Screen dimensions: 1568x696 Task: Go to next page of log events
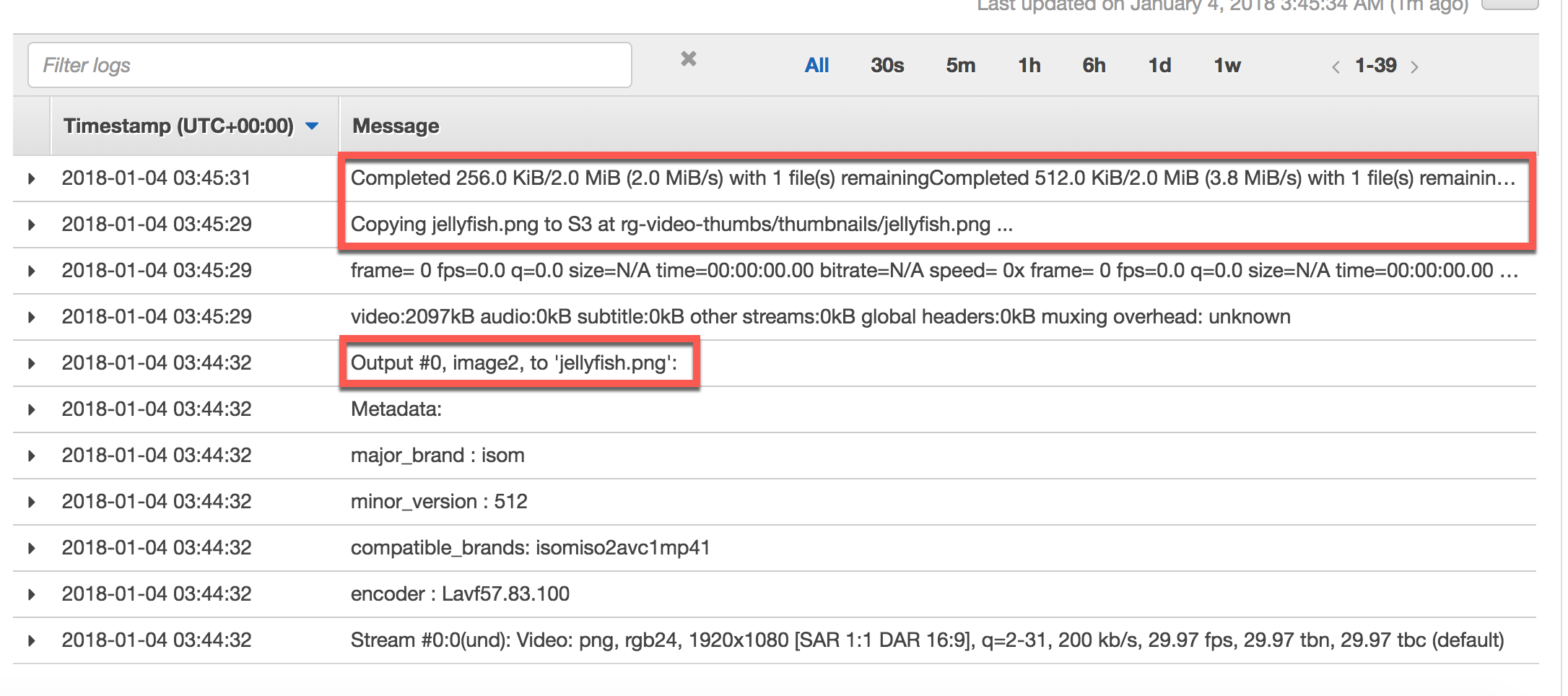[x=1415, y=67]
